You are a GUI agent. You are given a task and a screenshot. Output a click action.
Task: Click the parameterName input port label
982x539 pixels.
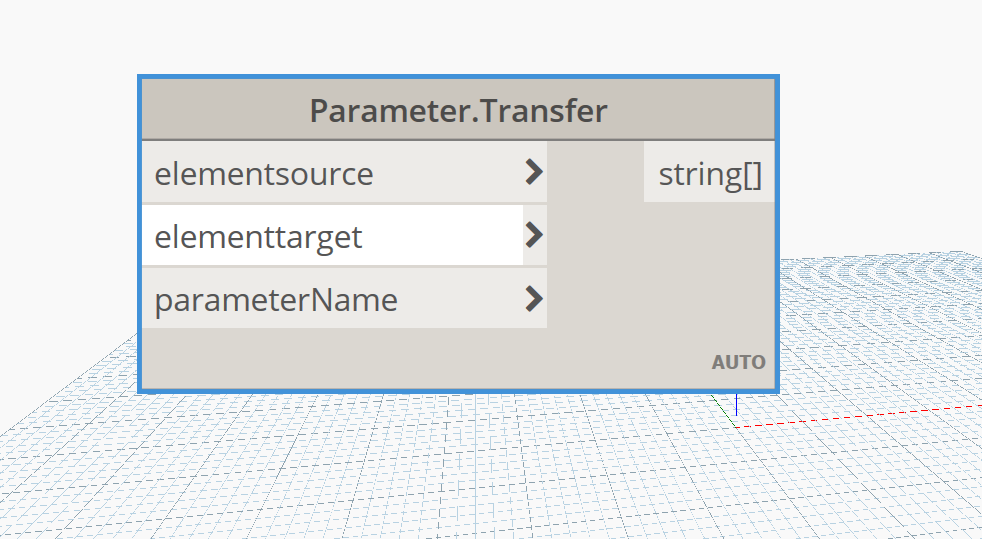pyautogui.click(x=276, y=300)
